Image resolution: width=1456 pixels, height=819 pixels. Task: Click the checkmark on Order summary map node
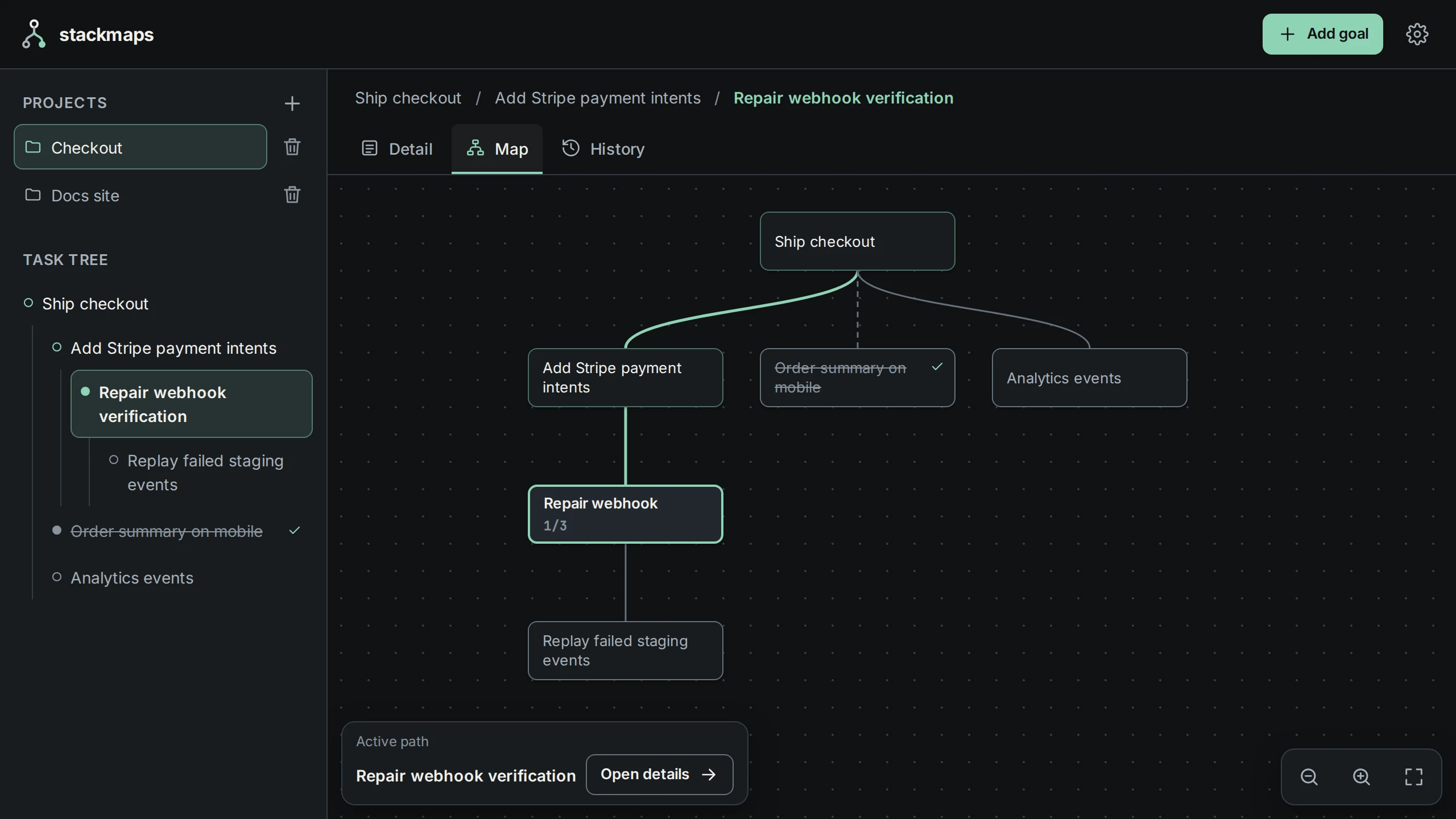point(937,367)
